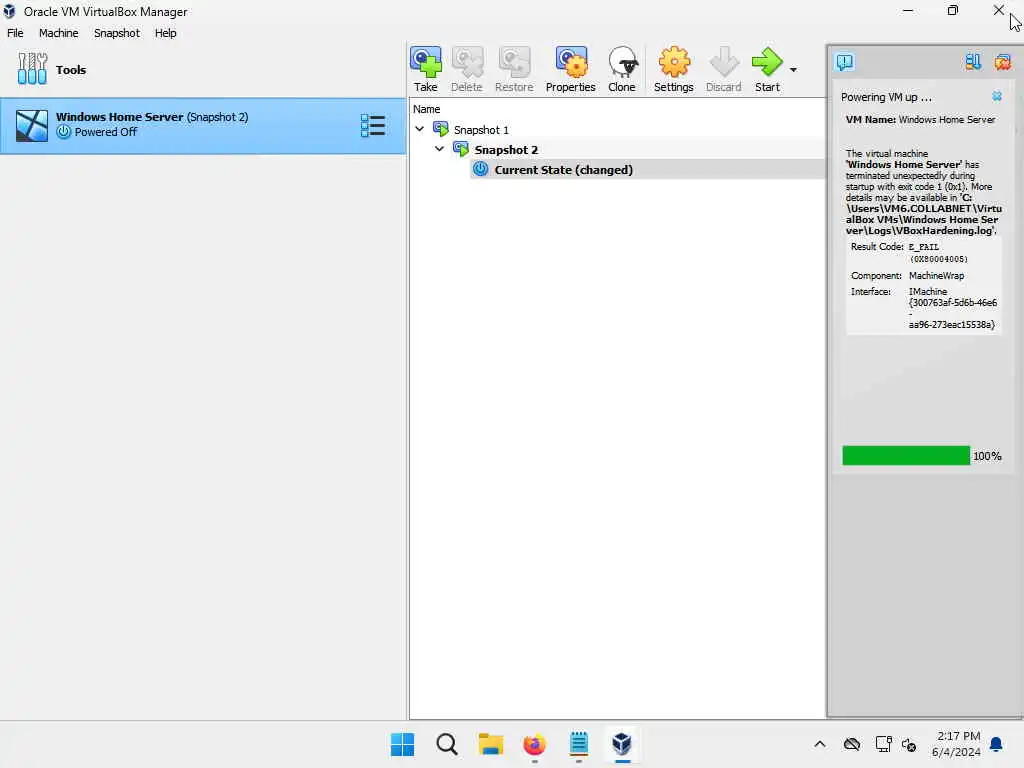This screenshot has height=768, width=1024.
Task: Click the Windows Home Server VM icon
Action: pyautogui.click(x=32, y=125)
